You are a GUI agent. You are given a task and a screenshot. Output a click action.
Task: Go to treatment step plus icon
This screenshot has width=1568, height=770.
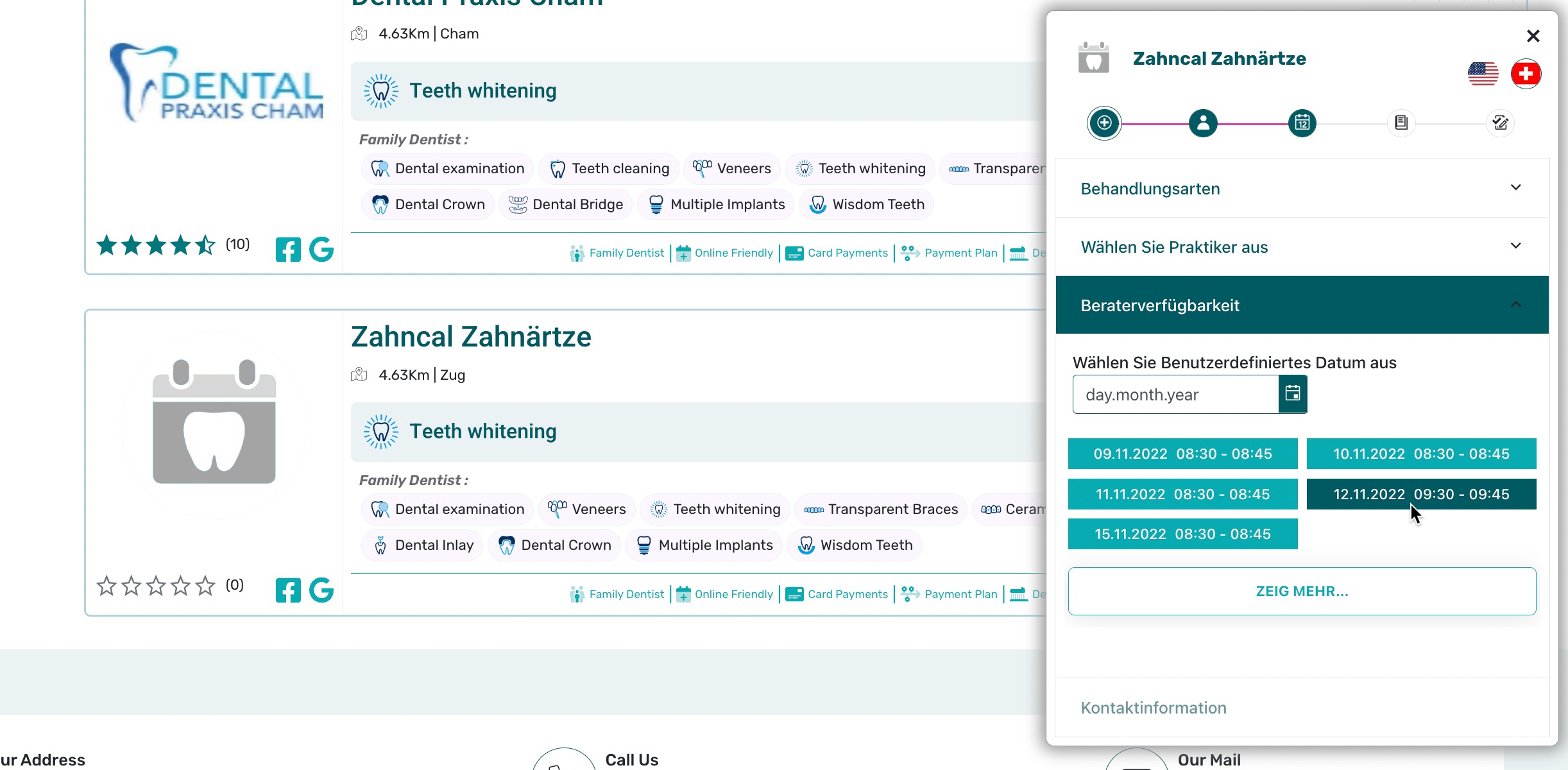pyautogui.click(x=1104, y=123)
